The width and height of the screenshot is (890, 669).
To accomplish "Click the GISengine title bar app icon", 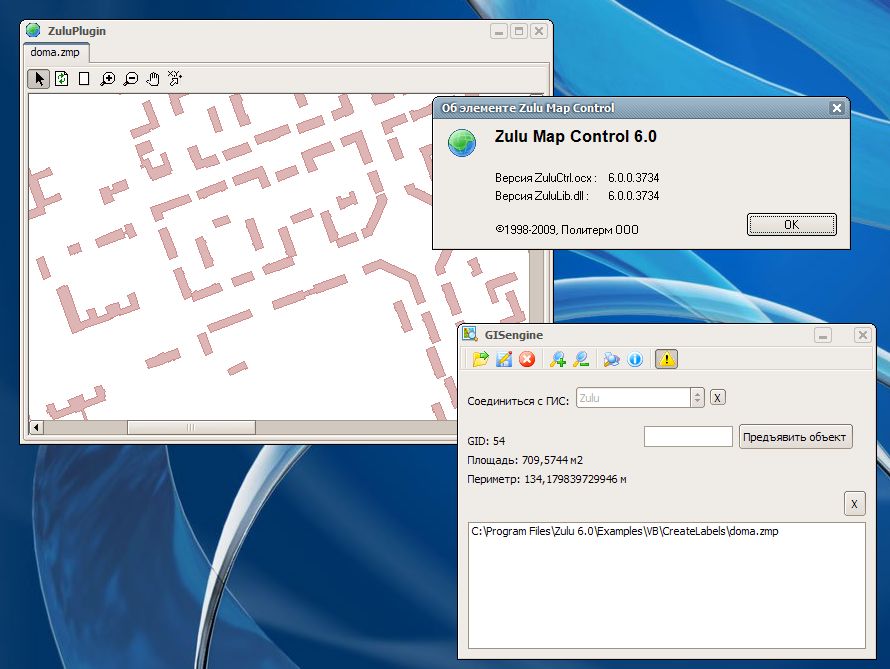I will (x=470, y=334).
